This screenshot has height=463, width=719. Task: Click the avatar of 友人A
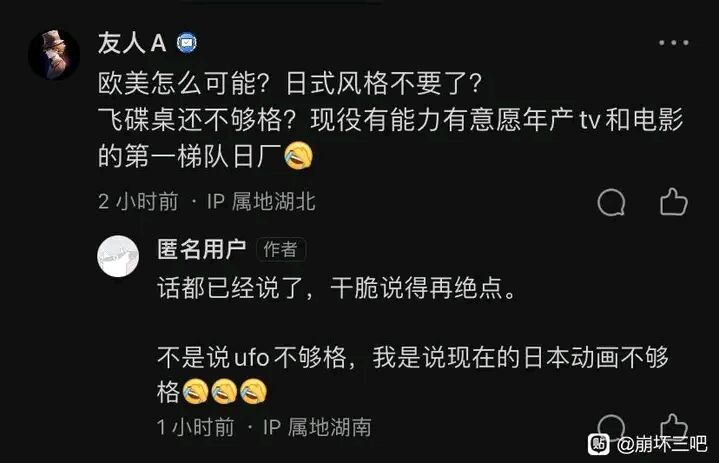click(x=54, y=55)
